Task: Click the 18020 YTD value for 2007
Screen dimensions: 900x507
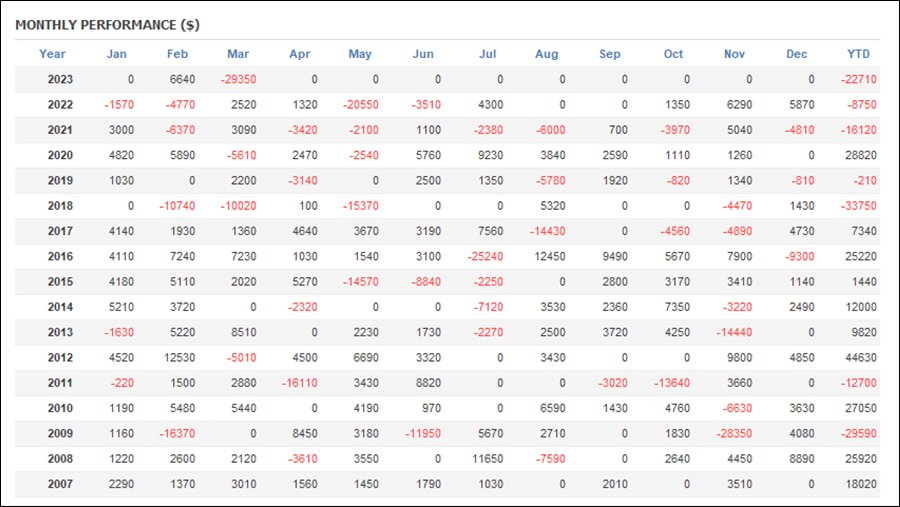Action: (x=861, y=483)
